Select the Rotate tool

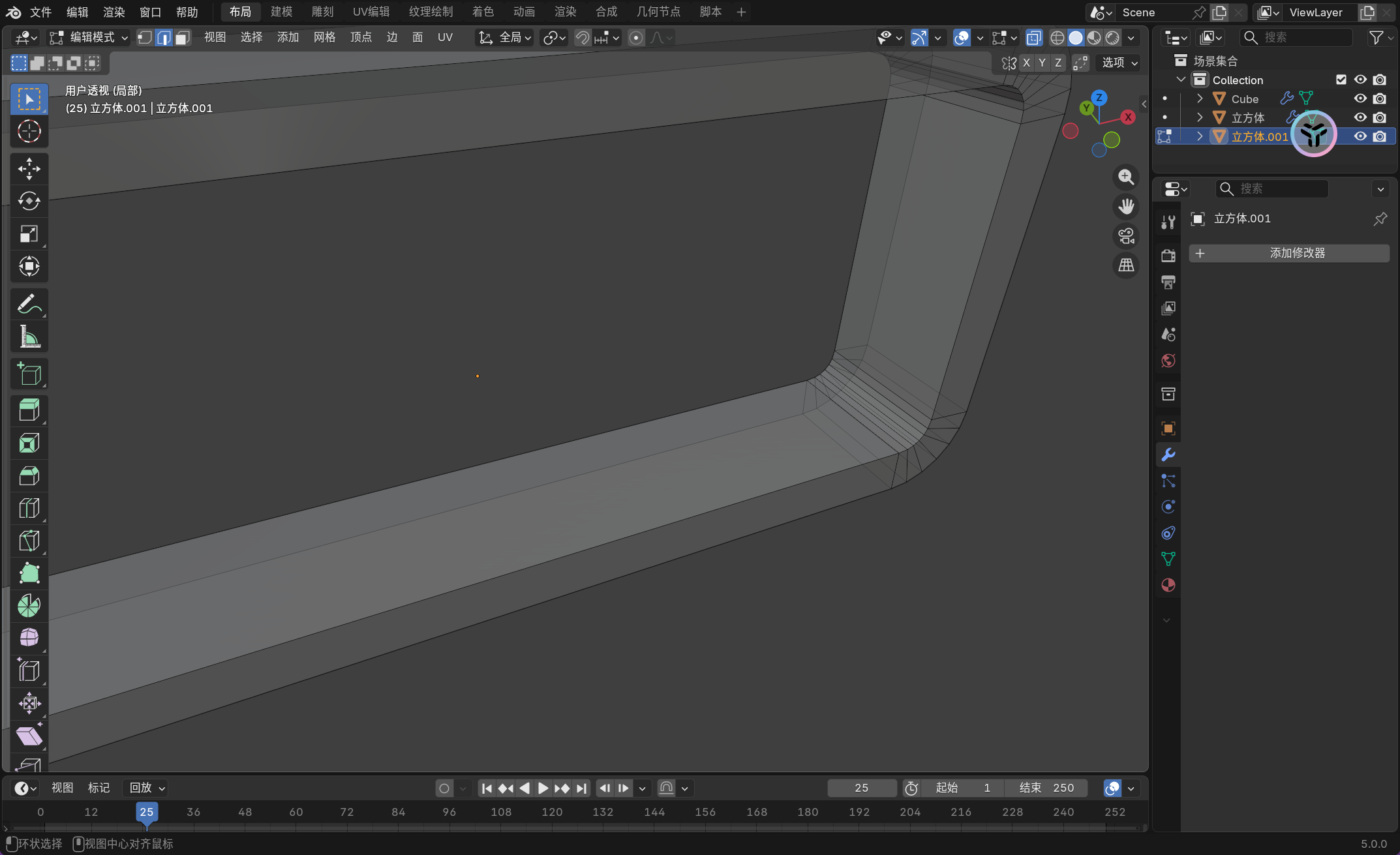(29, 201)
